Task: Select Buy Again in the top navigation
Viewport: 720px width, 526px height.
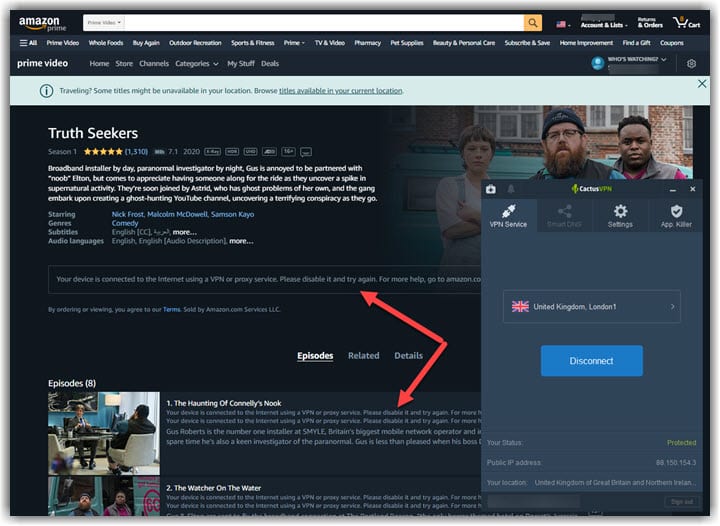Action: [146, 43]
